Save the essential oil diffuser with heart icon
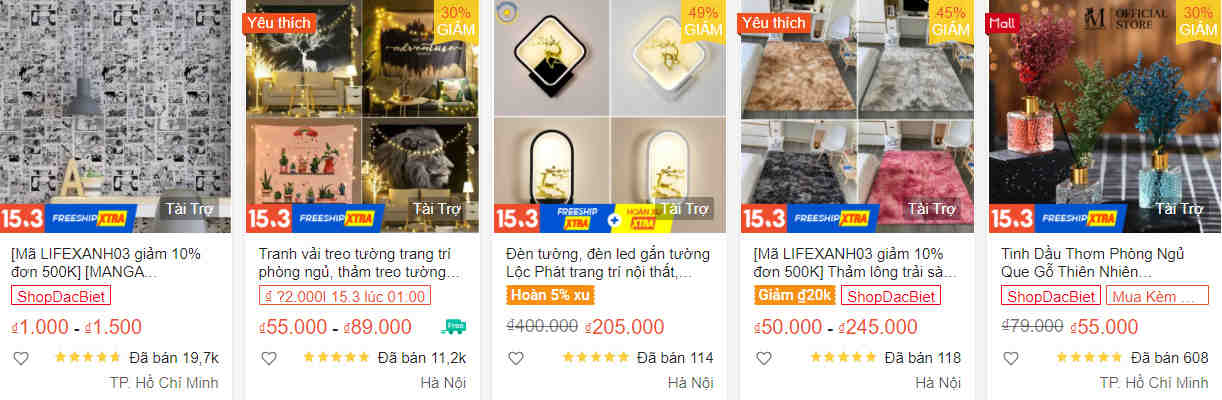Screen dimensions: 1222x400 (1010, 358)
